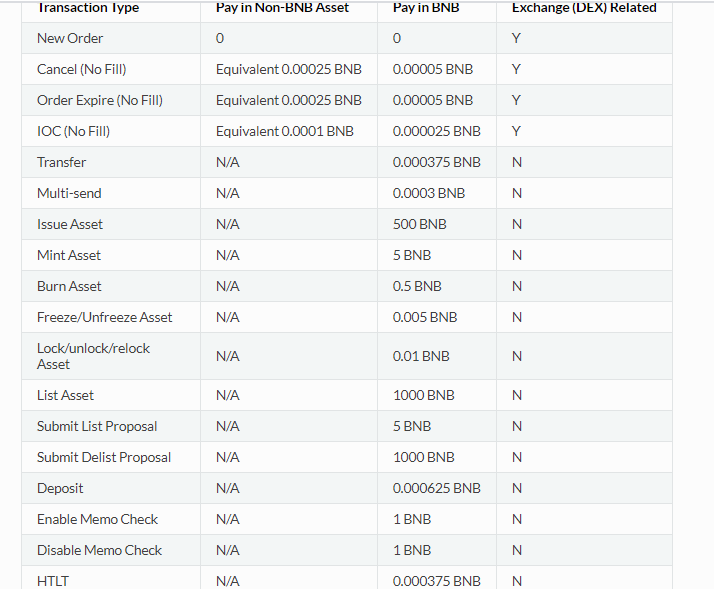The width and height of the screenshot is (714, 589).
Task: Click '5 BNB' in Submit List Proposal row
Action: click(412, 426)
